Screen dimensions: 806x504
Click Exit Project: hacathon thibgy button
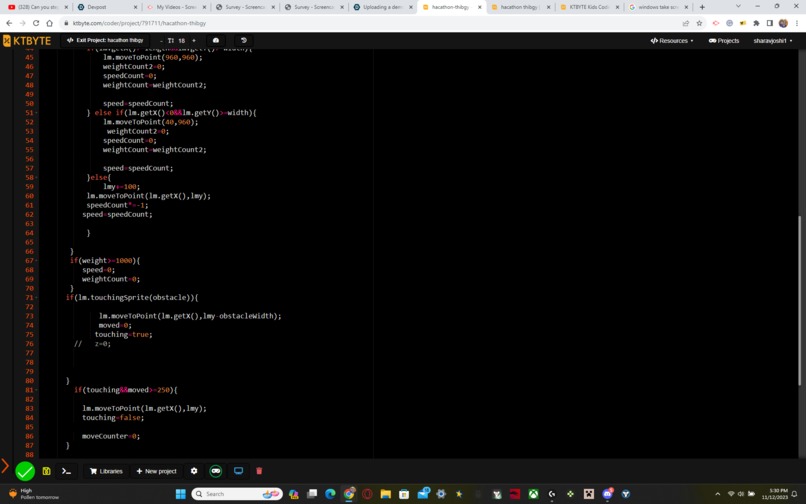(x=105, y=40)
